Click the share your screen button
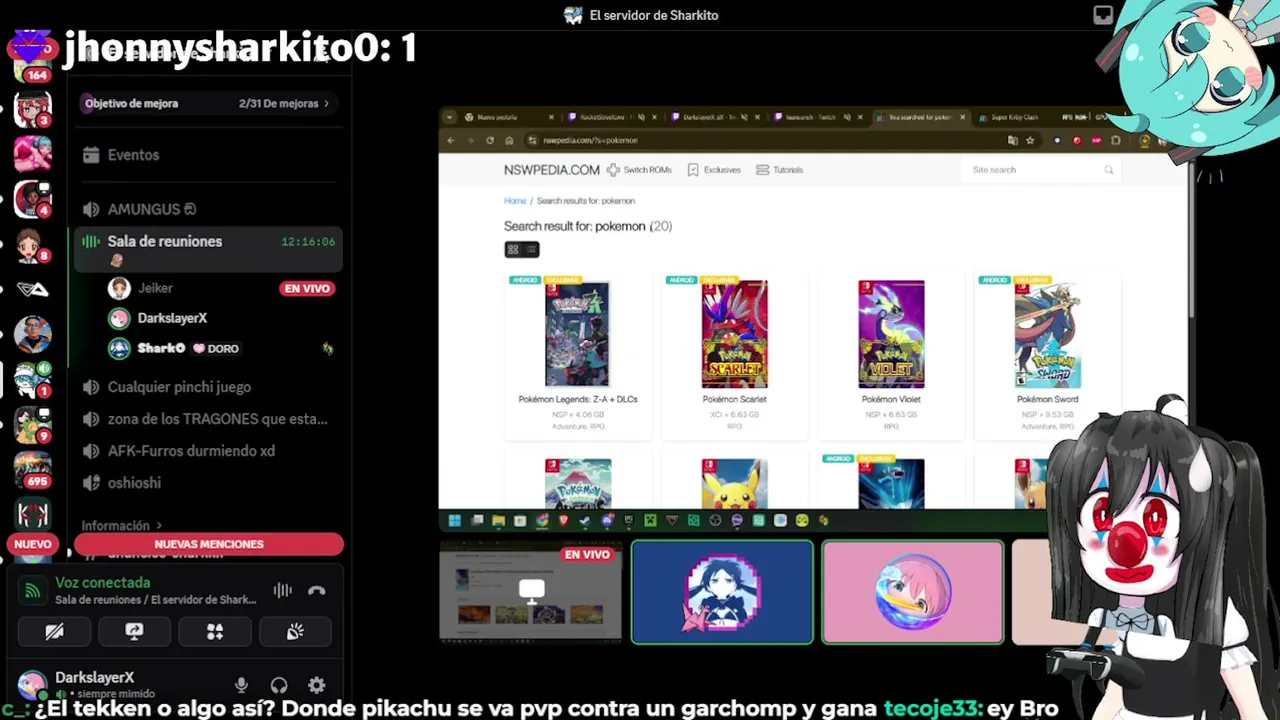Viewport: 1280px width, 720px height. pyautogui.click(x=134, y=632)
